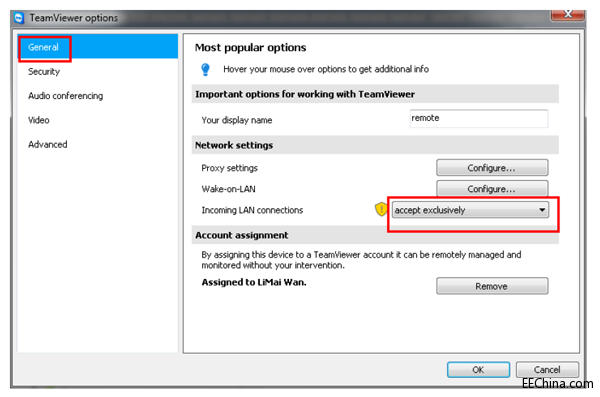Click the Hover your mouse hint text
The width and height of the screenshot is (600, 397).
326,69
